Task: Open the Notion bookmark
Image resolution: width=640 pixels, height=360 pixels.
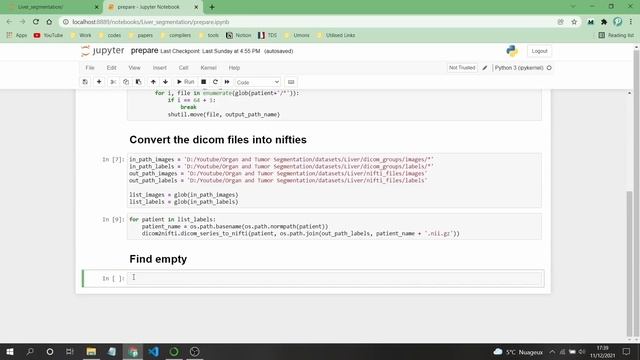Action: 239,36
